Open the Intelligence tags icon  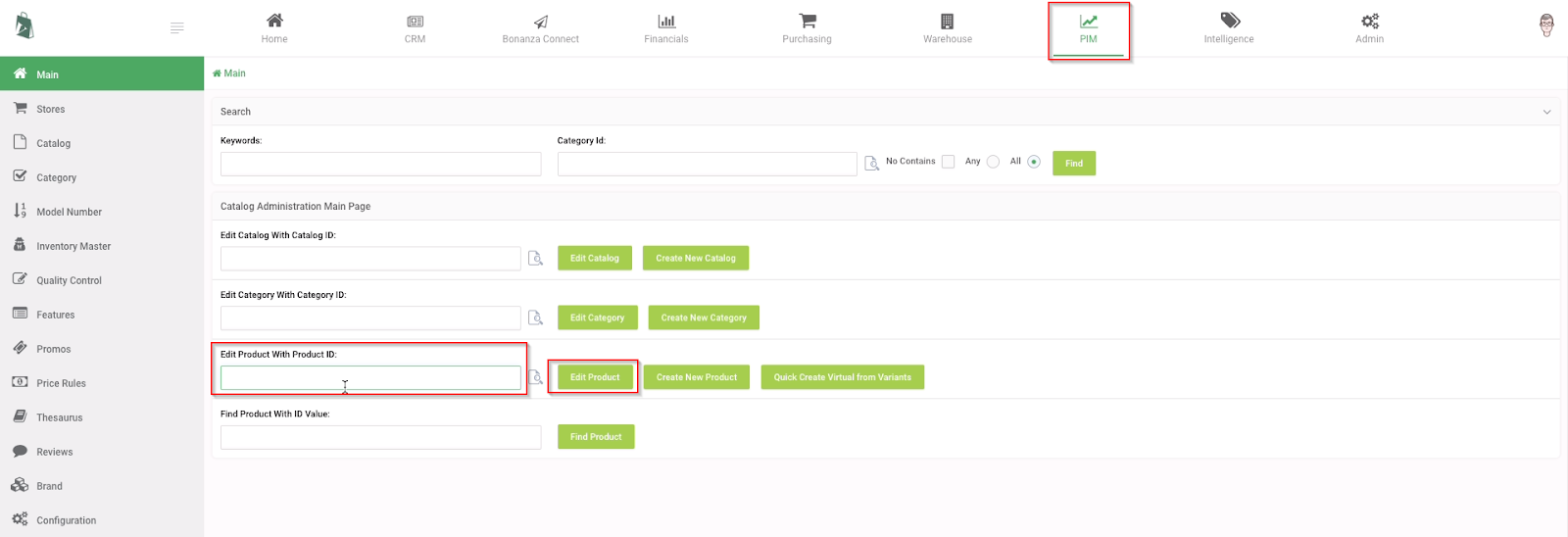pyautogui.click(x=1230, y=21)
